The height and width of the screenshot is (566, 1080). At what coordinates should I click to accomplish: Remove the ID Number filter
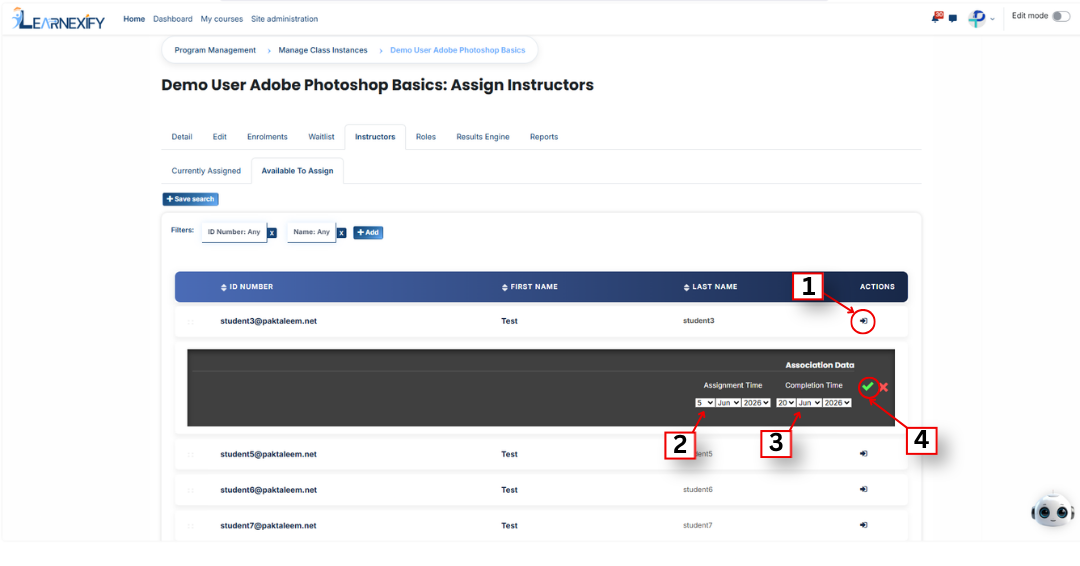point(272,233)
